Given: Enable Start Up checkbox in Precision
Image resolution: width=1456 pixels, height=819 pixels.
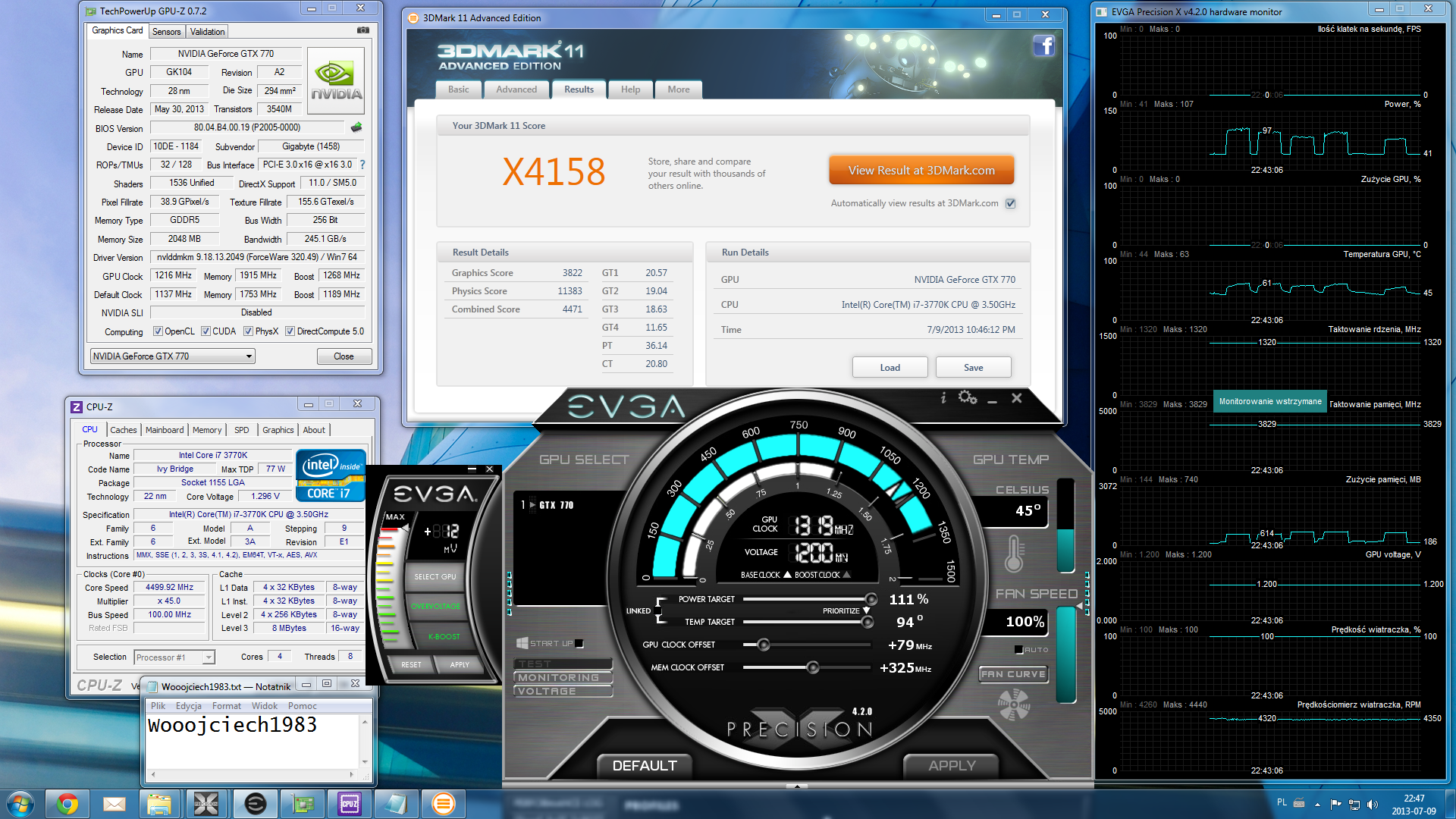Looking at the screenshot, I should coord(579,644).
